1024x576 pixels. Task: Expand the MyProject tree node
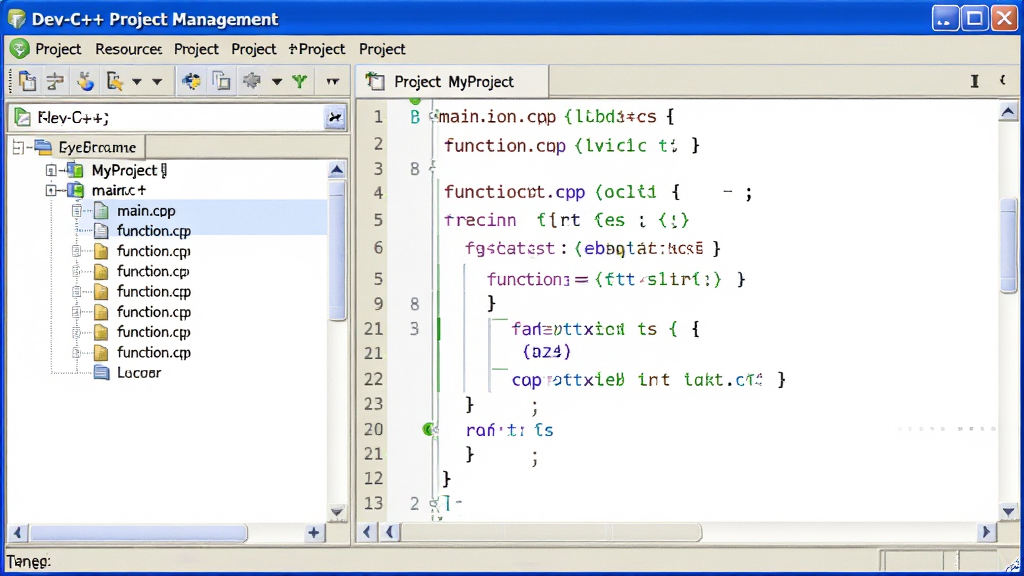coord(51,170)
